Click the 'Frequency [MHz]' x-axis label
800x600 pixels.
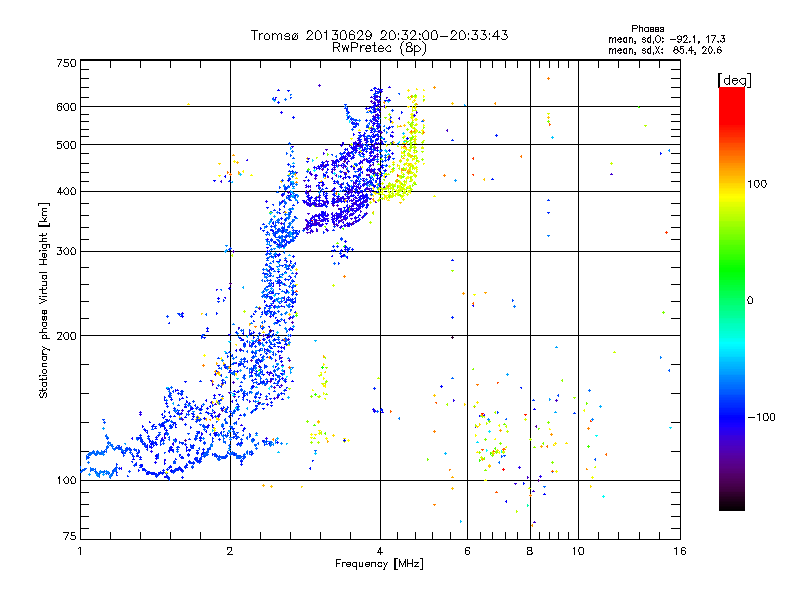[x=379, y=564]
